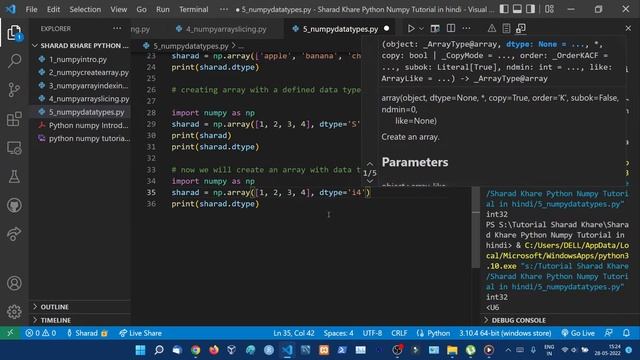The height and width of the screenshot is (360, 640).
Task: Open editor More Actions ellipsis
Action: pyautogui.click(x=466, y=29)
